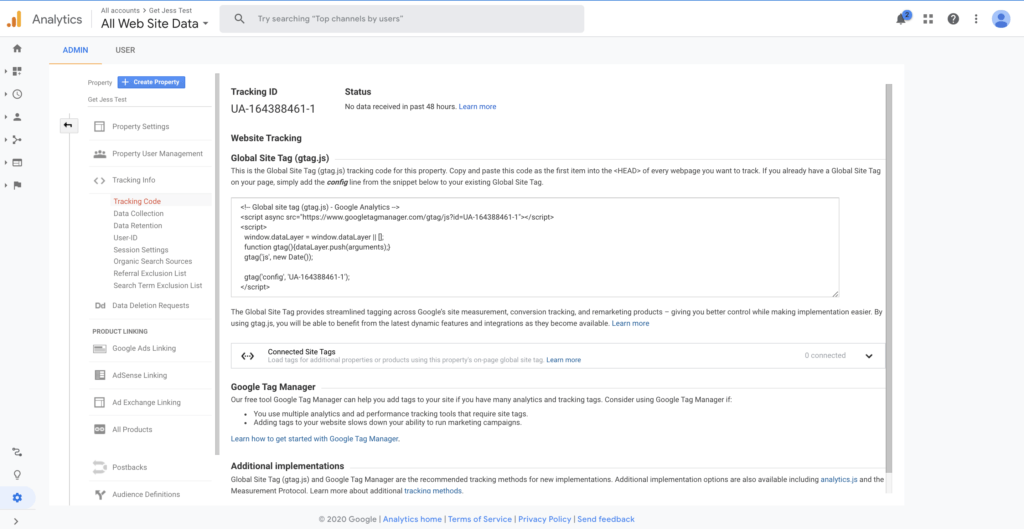The height and width of the screenshot is (529, 1024).
Task: Open the help question mark icon
Action: [953, 19]
